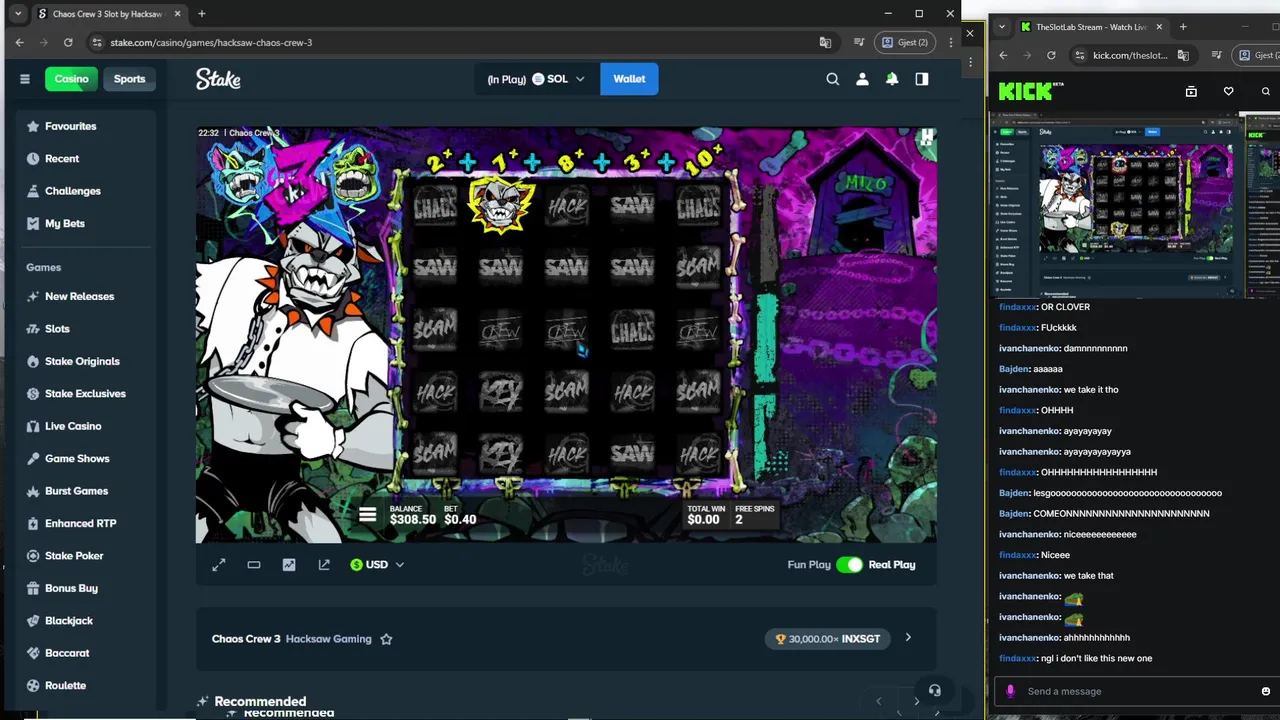Expand game to fullscreen

219,565
